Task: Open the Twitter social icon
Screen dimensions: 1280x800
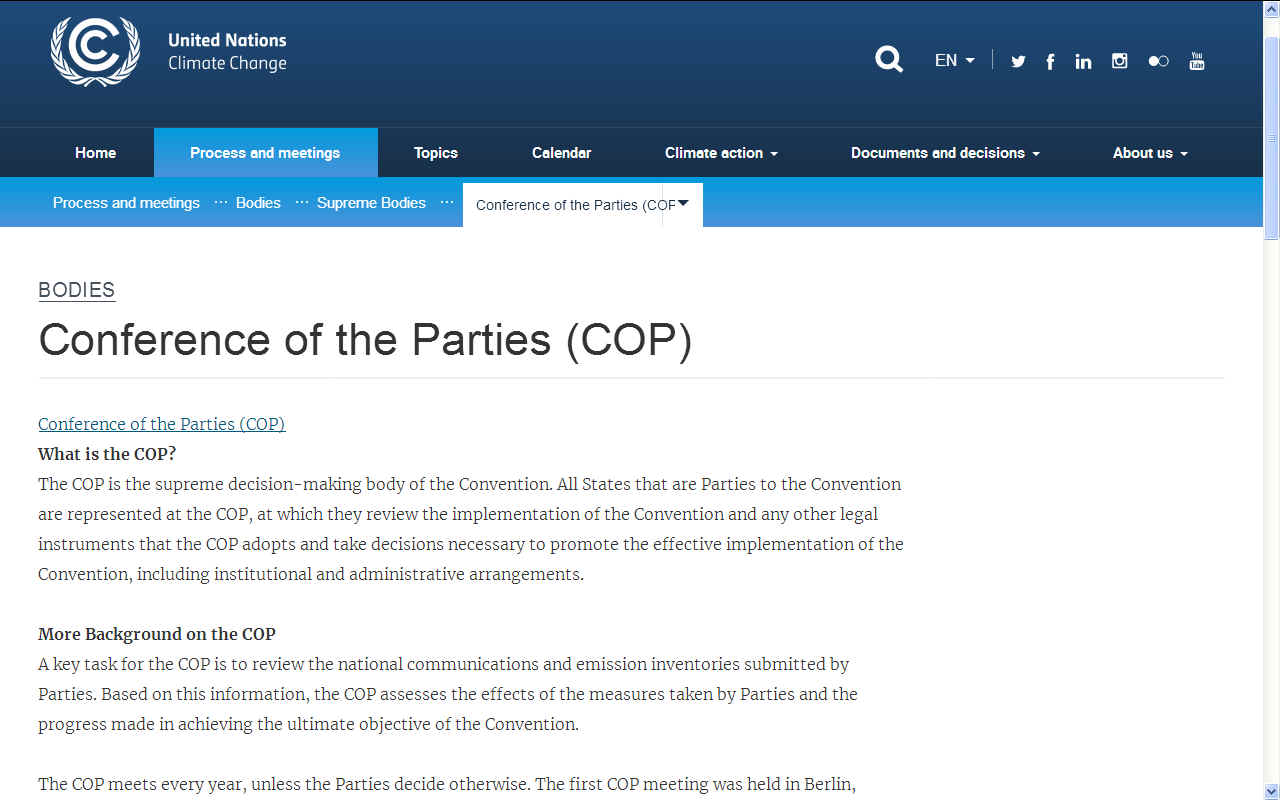Action: (1018, 61)
